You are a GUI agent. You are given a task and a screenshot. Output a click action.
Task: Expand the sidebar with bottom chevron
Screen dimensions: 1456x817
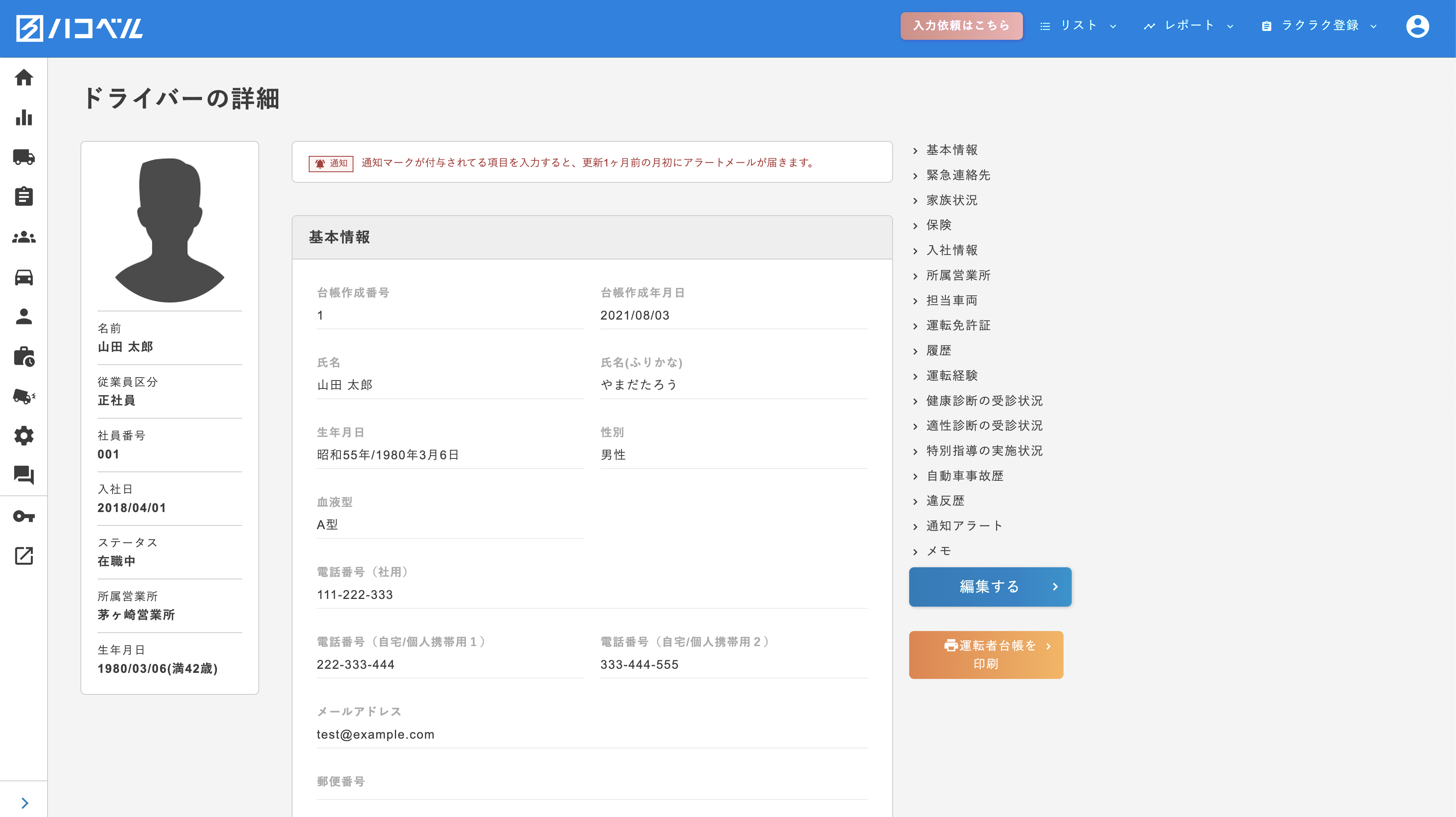tap(24, 803)
